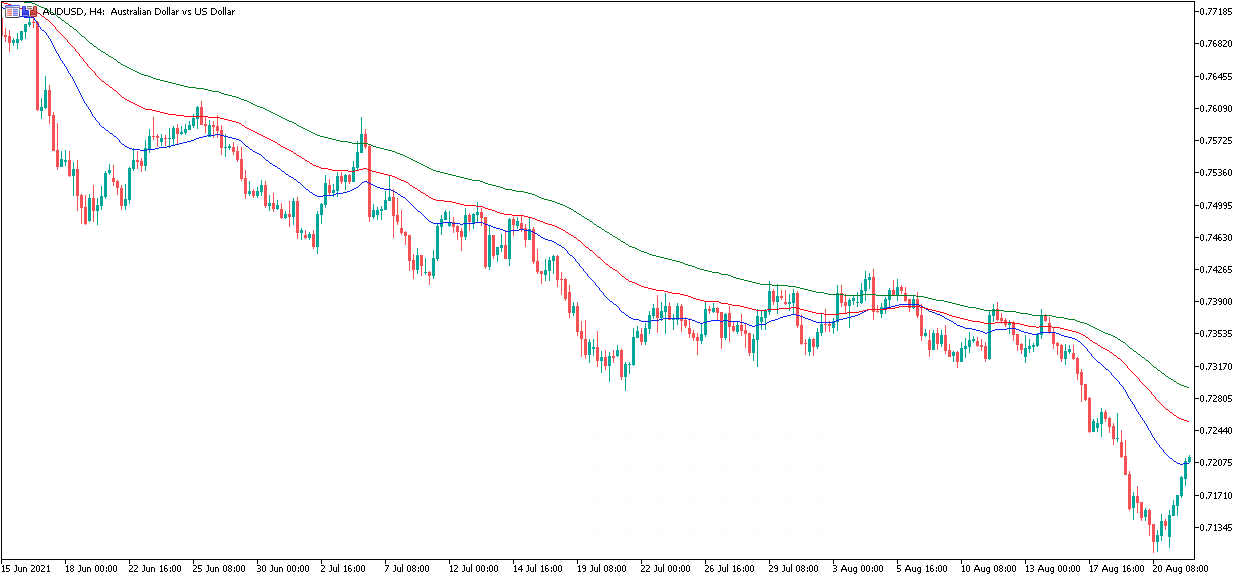Click the AUDUSD, H4 chart title
The image size is (1241, 577).
pyautogui.click(x=139, y=11)
